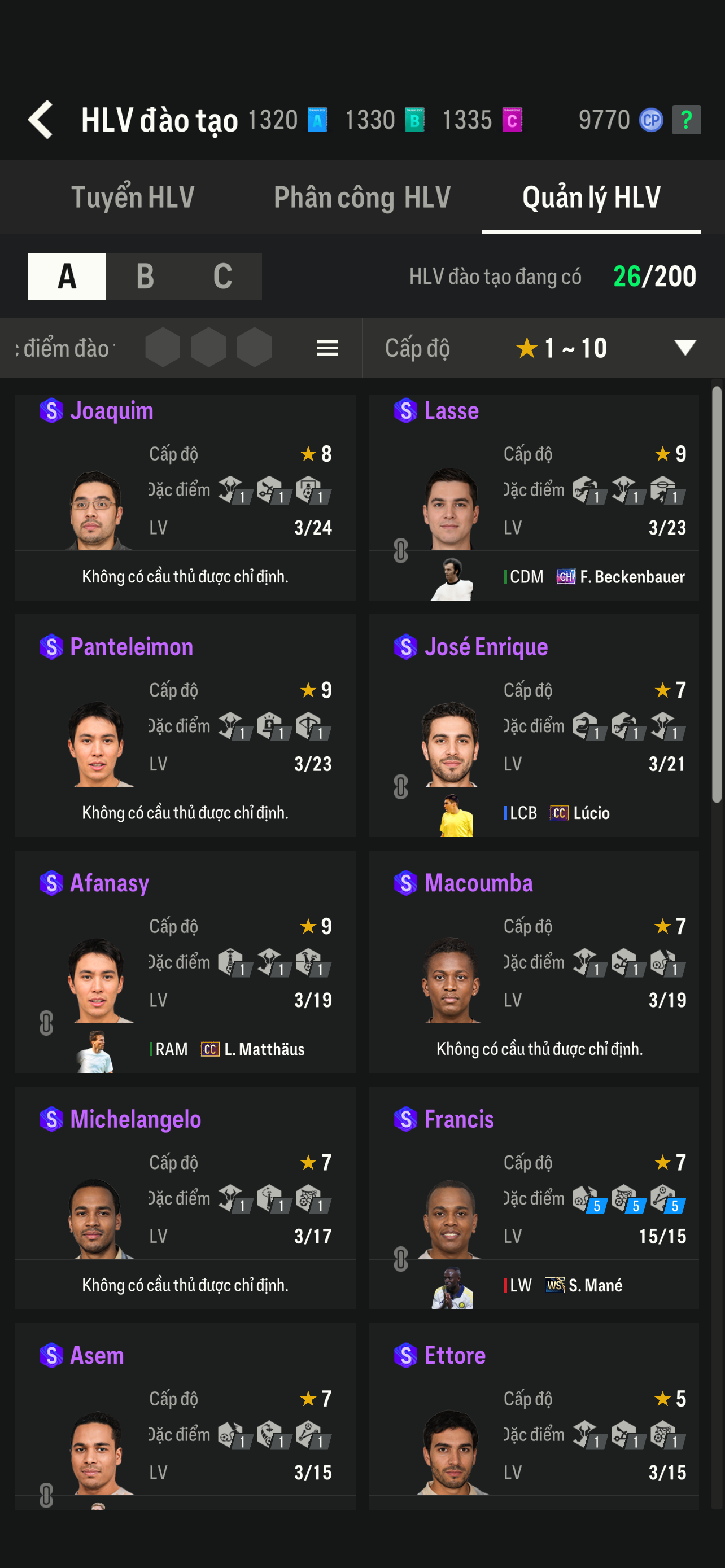725x1568 pixels.
Task: Open coach Joaquim's name link
Action: click(x=111, y=411)
